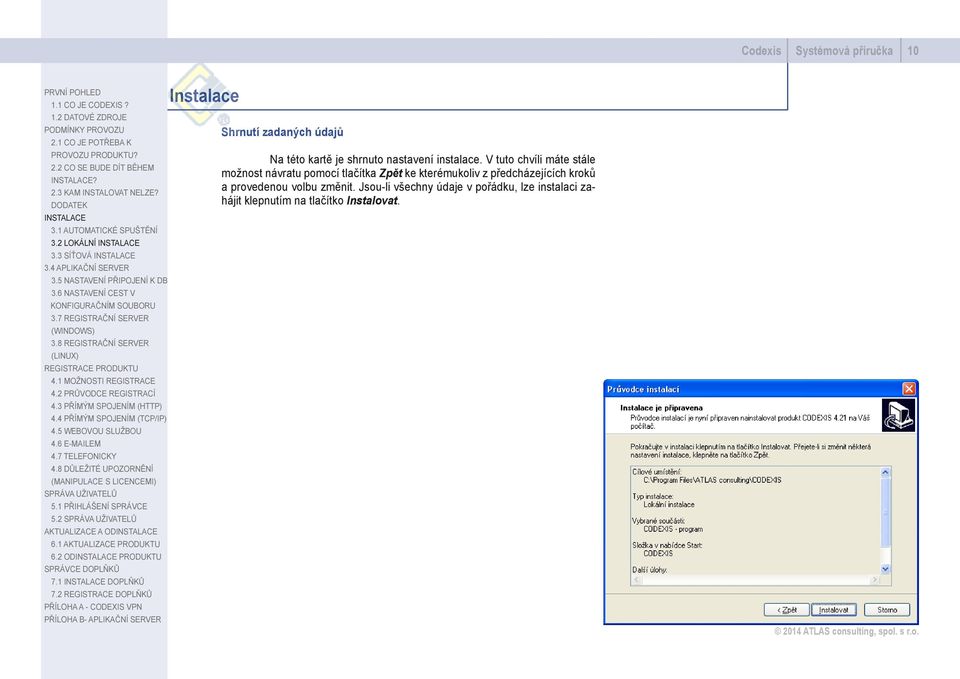Click Systémová příručka in the header
Image resolution: width=960 pixels, height=679 pixels.
pos(844,51)
